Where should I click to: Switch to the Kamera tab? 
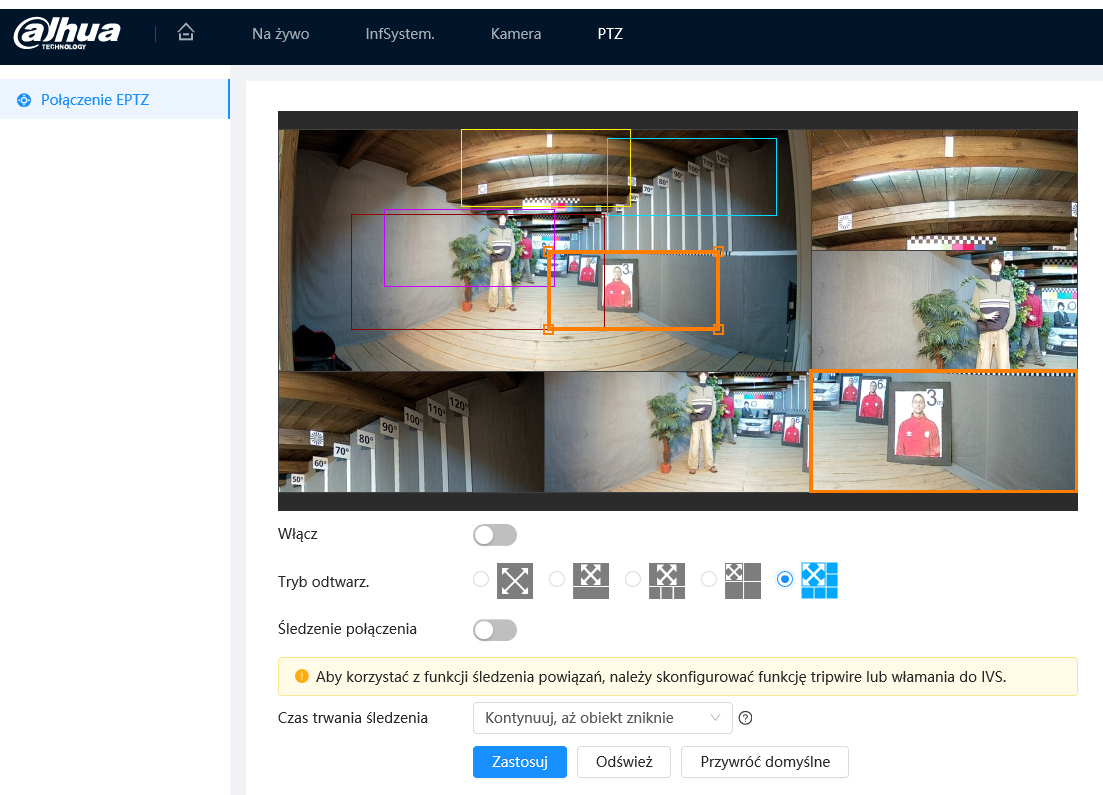point(516,34)
